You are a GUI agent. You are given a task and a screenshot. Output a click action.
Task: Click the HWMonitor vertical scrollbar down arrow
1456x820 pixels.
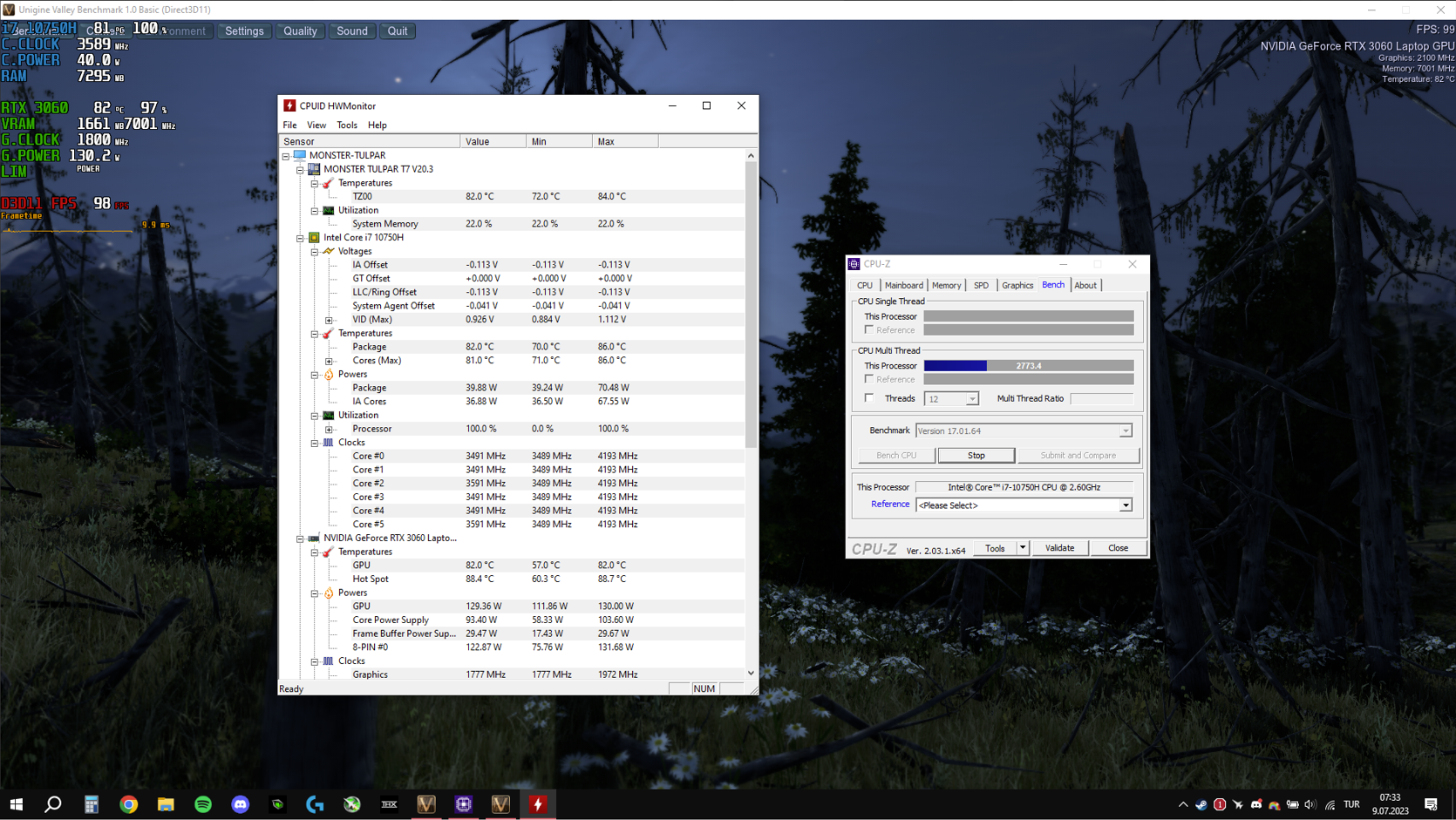click(x=751, y=673)
